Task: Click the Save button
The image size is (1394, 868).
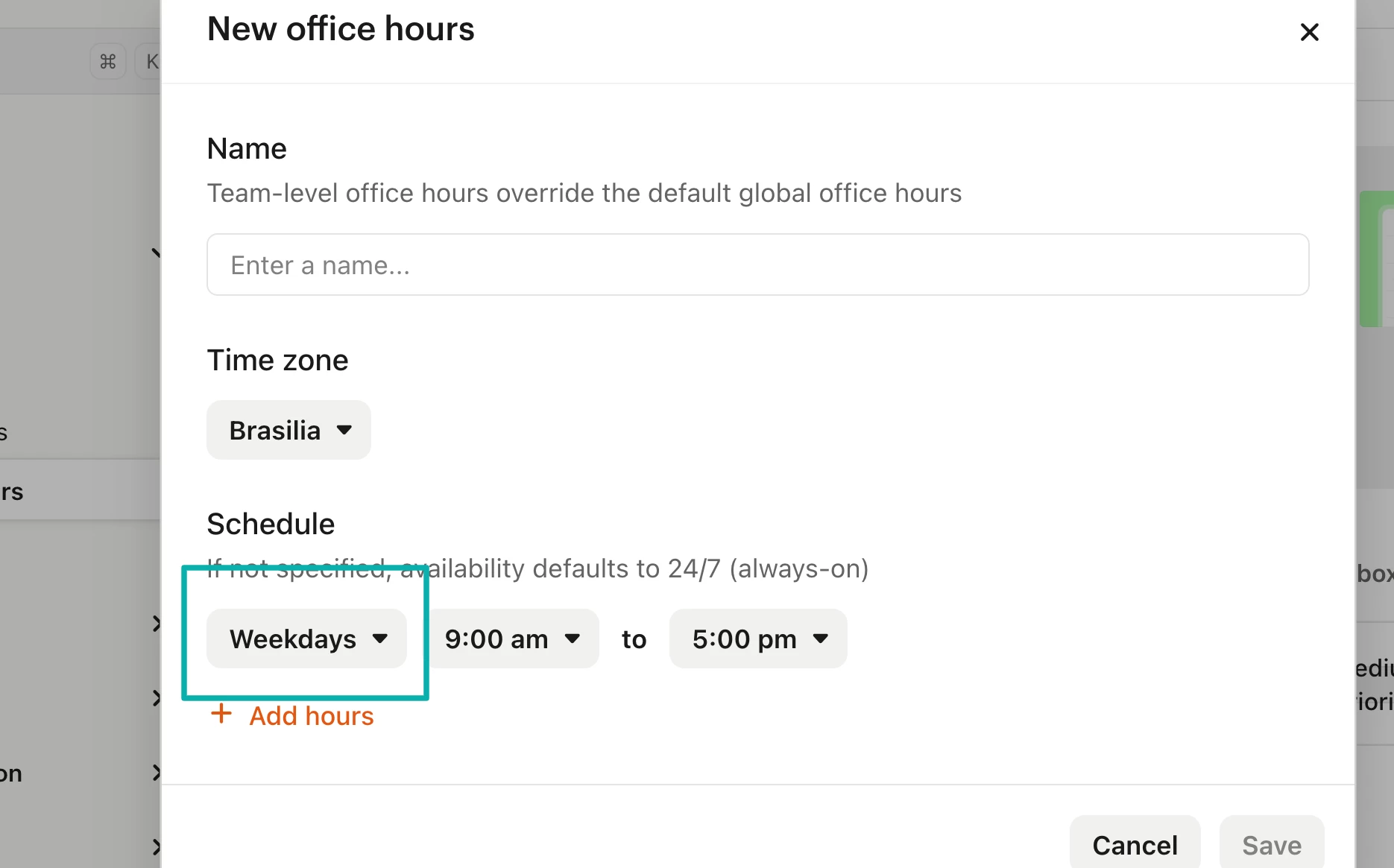Action: coord(1272,845)
